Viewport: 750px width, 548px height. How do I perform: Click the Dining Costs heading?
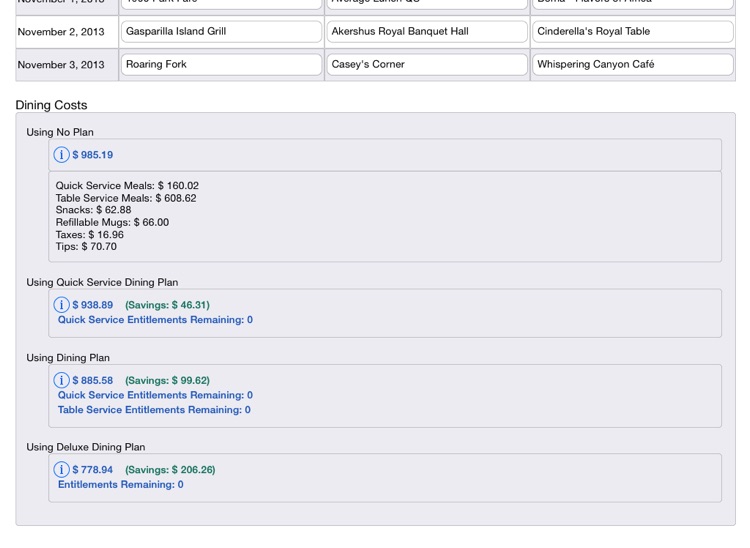tap(52, 105)
